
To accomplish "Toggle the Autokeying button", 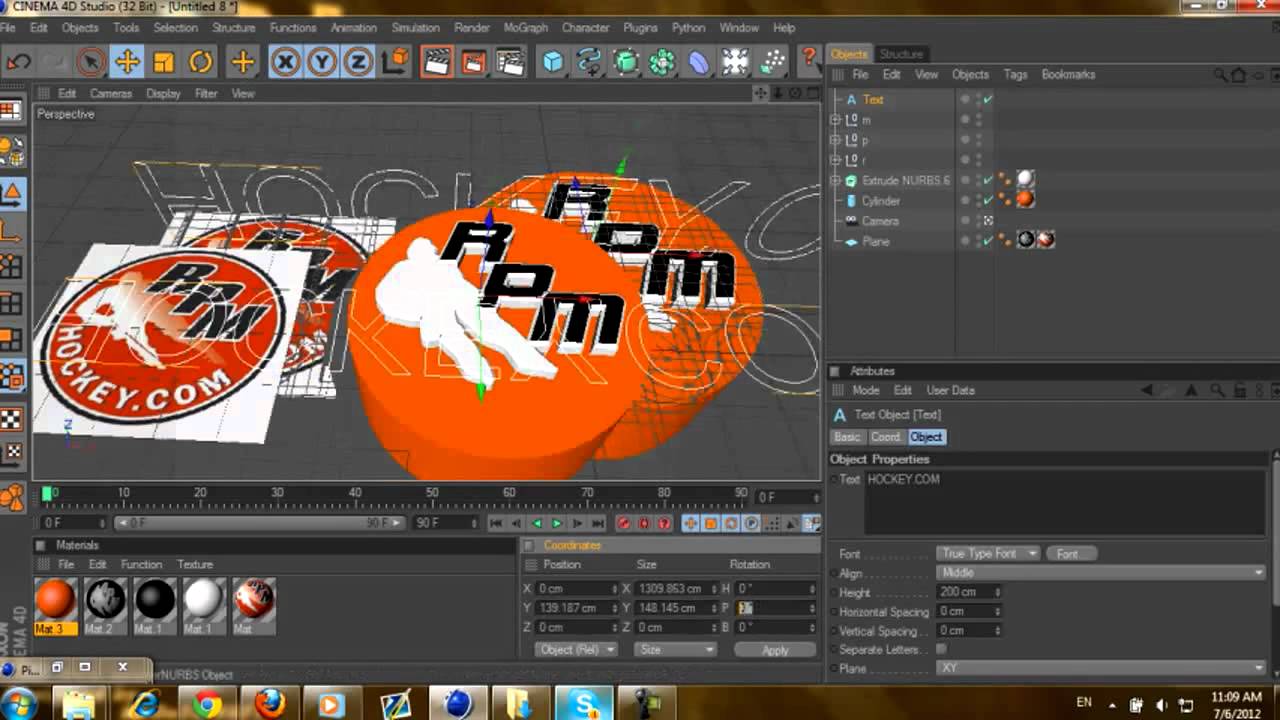I will point(644,523).
